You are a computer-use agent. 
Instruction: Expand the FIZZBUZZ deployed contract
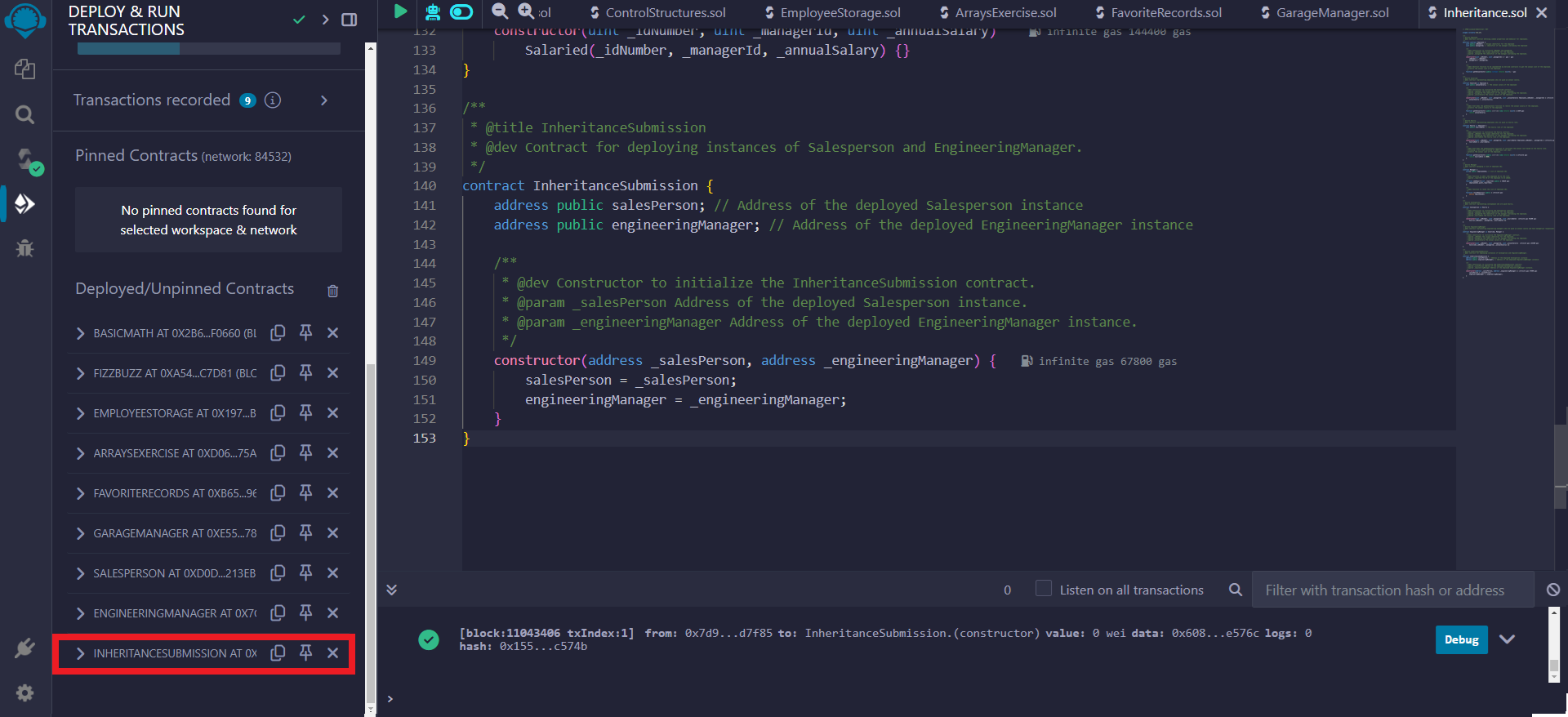click(x=80, y=373)
